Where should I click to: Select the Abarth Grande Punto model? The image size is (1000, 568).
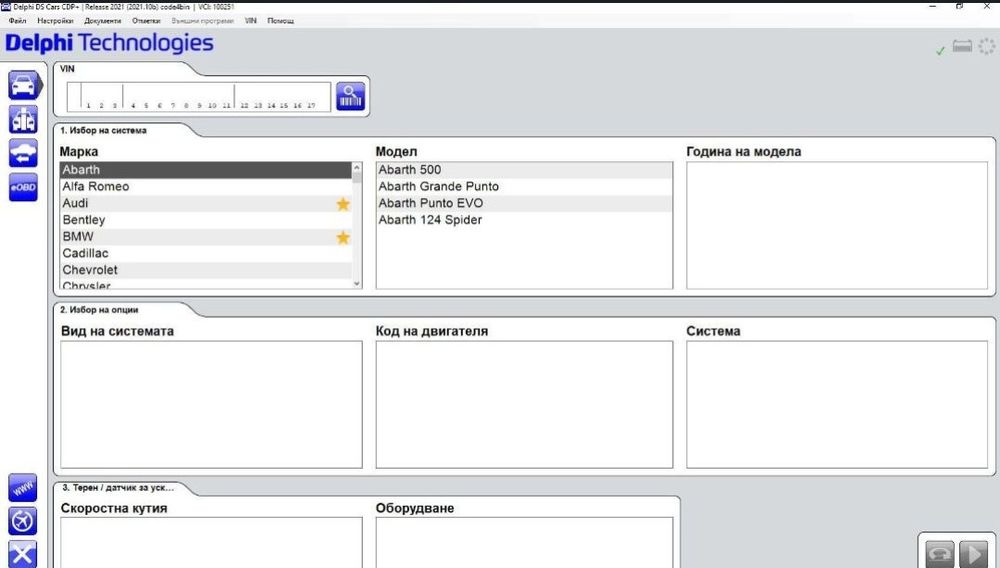pyautogui.click(x=524, y=186)
